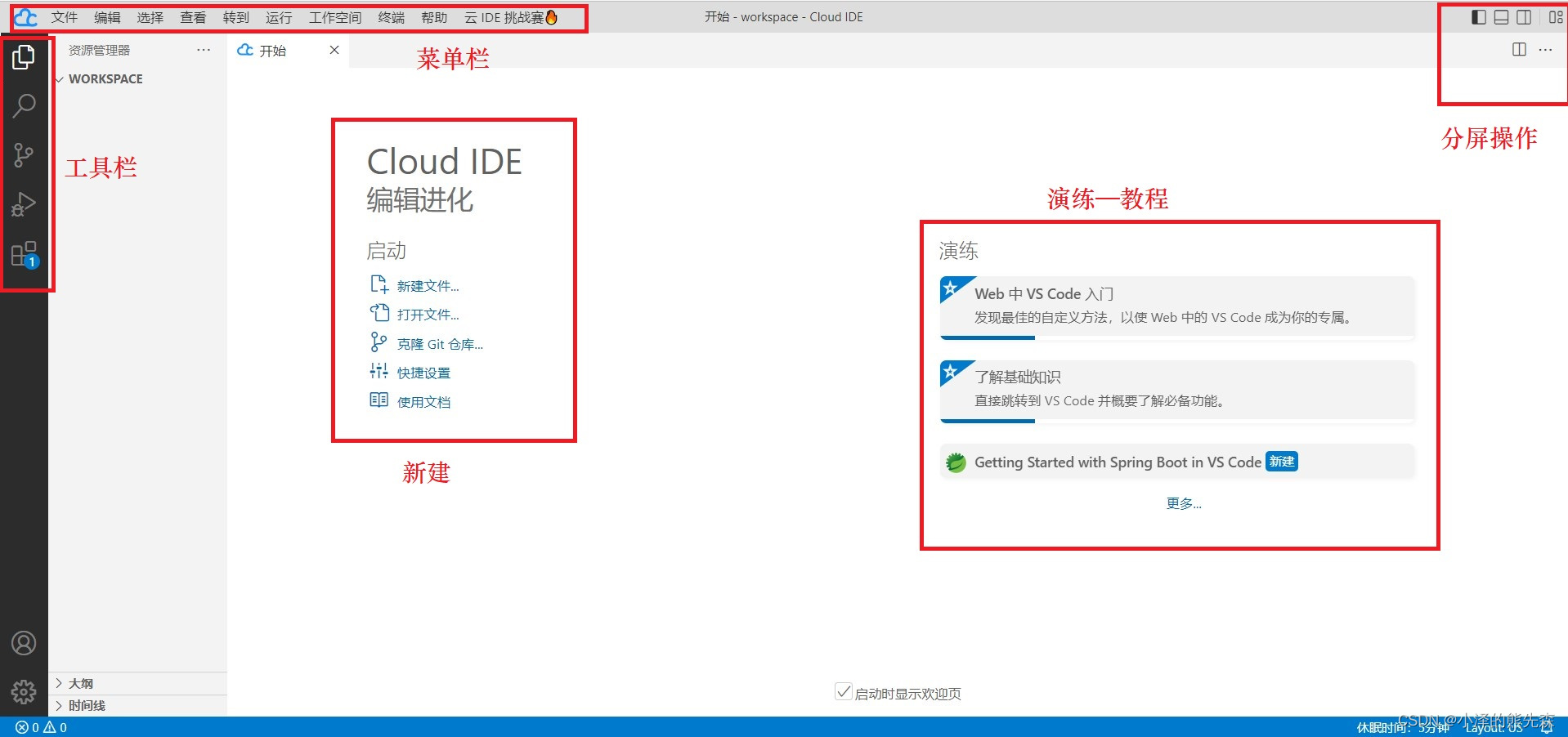Click progress bar under 了解基础知识
This screenshot has width=1568, height=737.
click(x=1177, y=421)
